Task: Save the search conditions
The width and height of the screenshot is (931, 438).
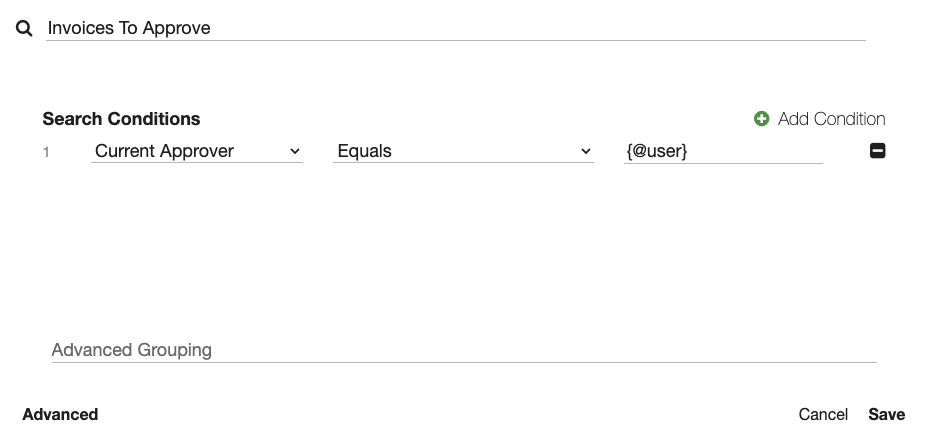Action: click(886, 414)
